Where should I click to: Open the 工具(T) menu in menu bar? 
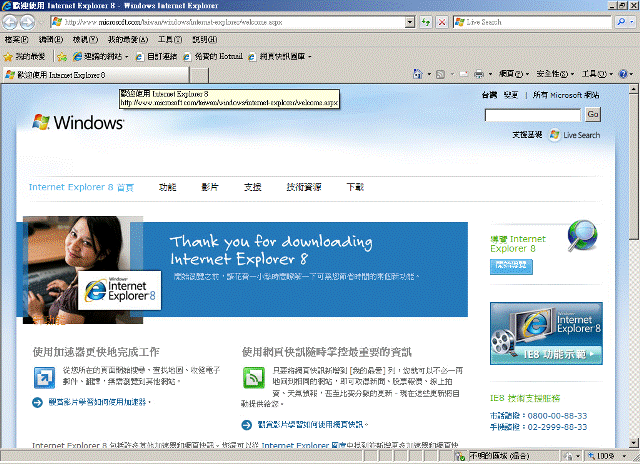click(169, 39)
